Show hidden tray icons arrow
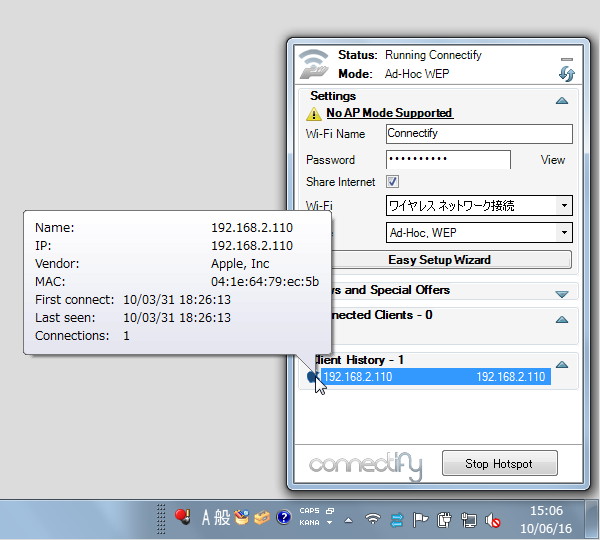This screenshot has width=600, height=540. coord(348,520)
